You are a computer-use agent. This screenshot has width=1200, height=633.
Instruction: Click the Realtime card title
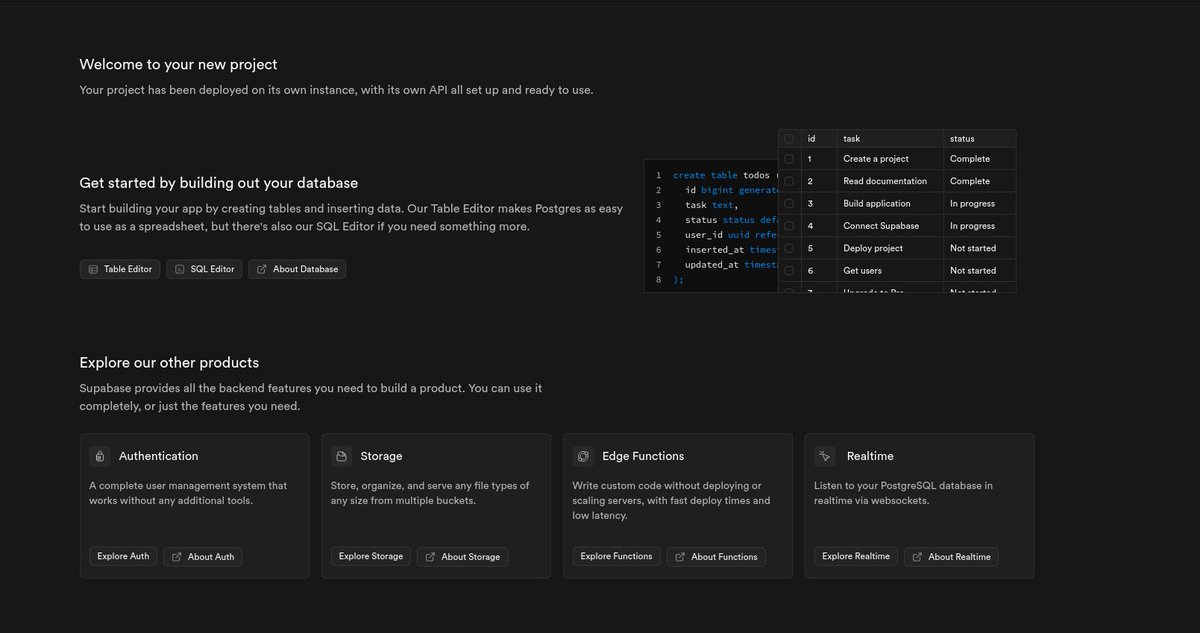point(870,456)
